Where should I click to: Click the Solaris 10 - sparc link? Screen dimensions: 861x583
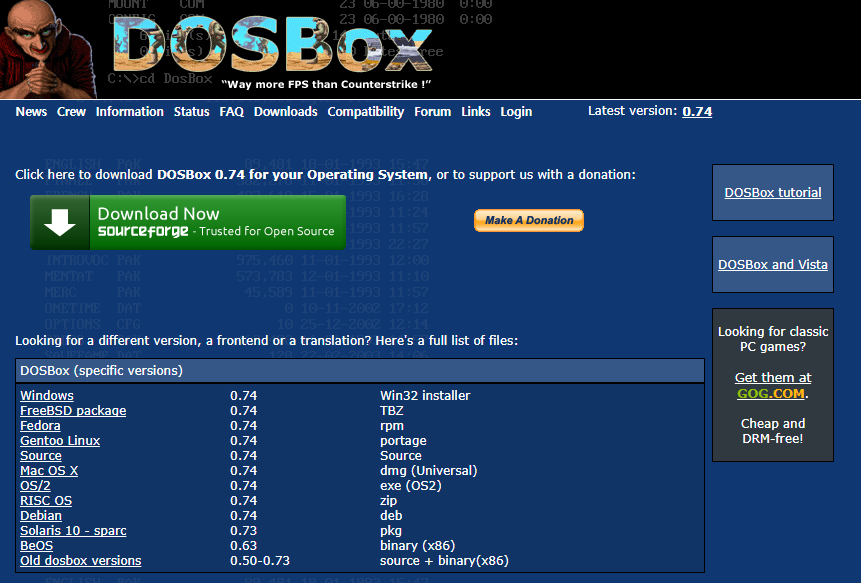point(73,531)
